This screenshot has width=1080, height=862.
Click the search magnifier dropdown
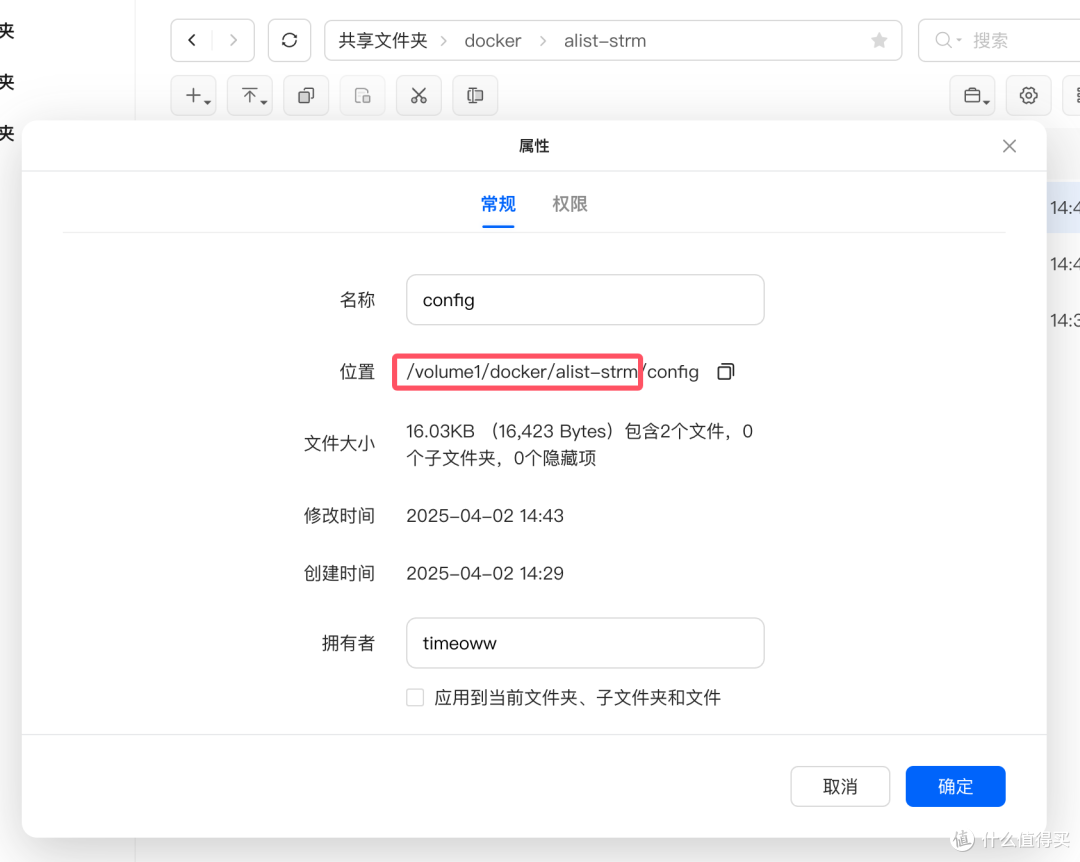[x=948, y=41]
